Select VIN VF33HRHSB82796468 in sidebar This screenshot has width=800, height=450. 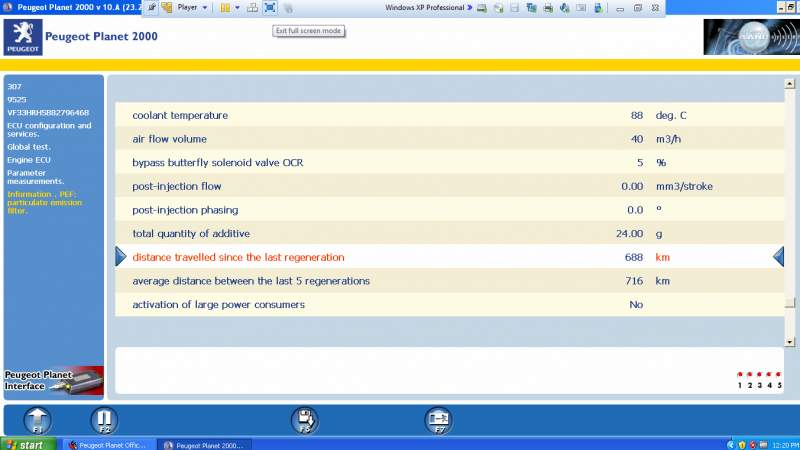(x=48, y=112)
